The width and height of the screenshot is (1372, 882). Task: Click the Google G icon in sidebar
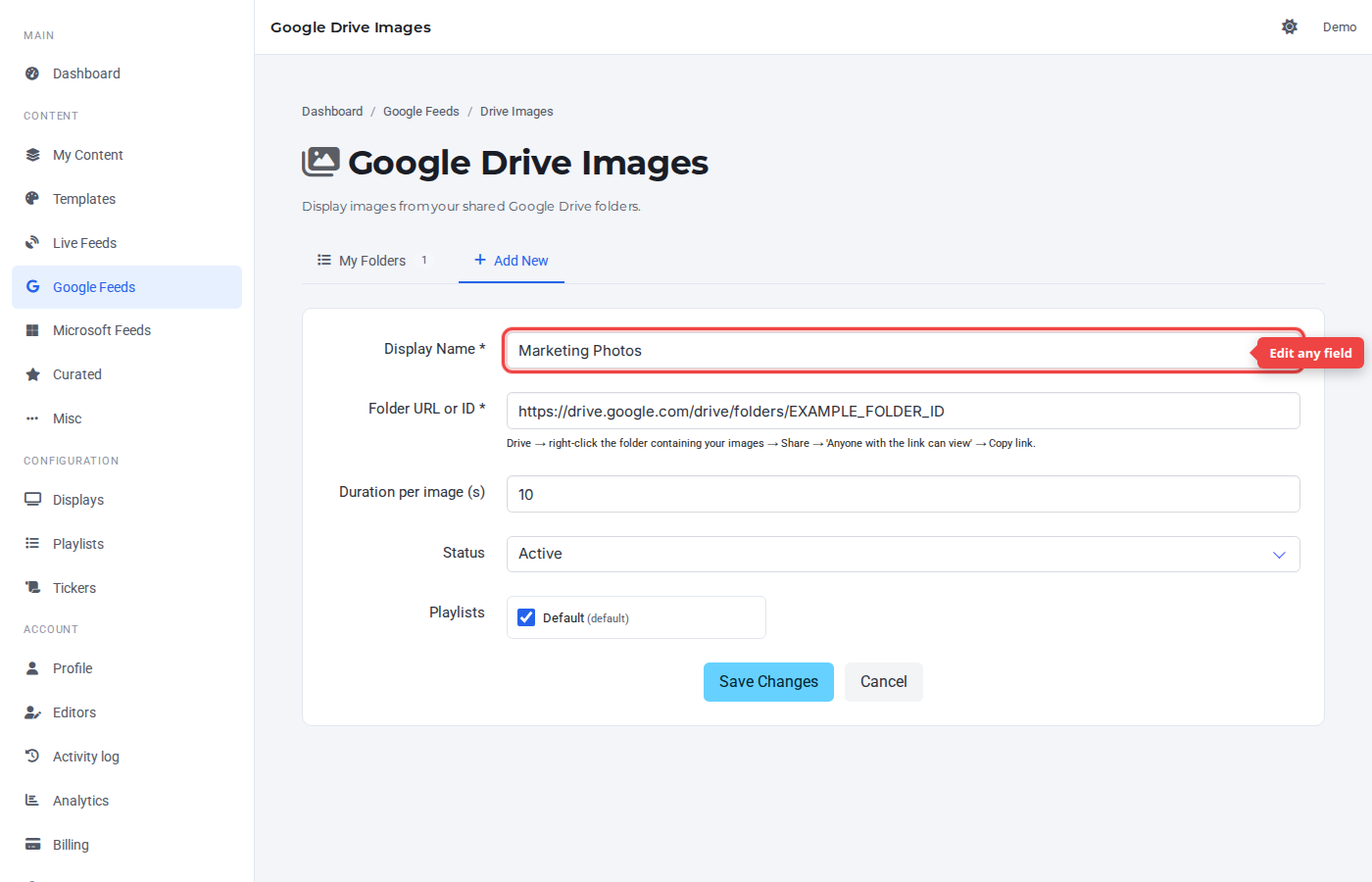[32, 287]
